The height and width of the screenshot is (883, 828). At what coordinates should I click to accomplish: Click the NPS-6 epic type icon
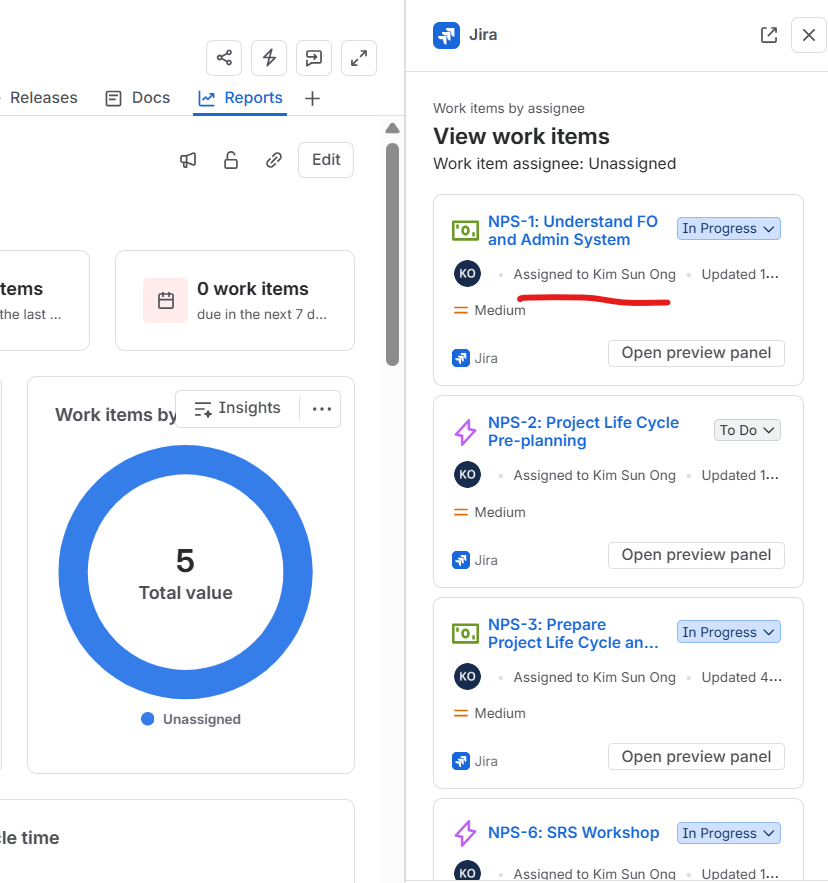click(465, 833)
